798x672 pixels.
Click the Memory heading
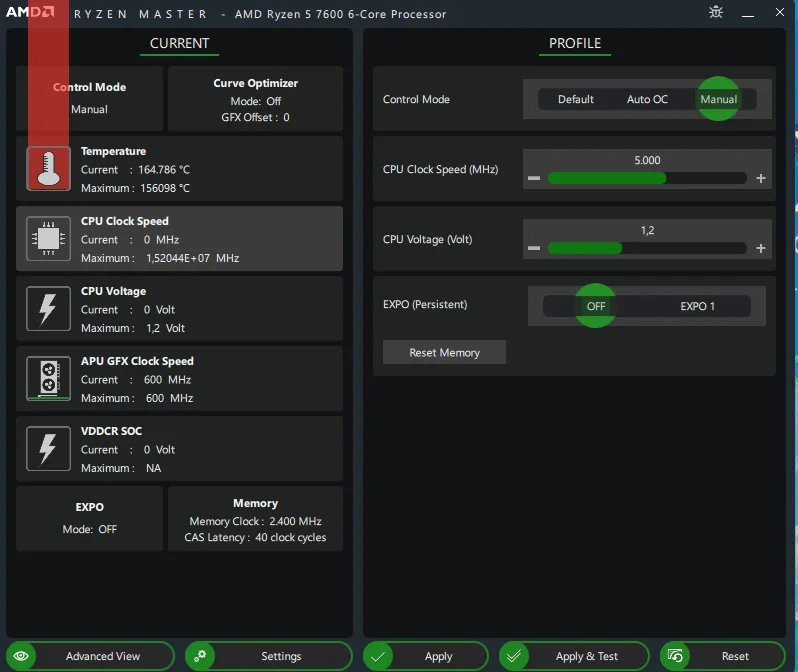tap(255, 503)
